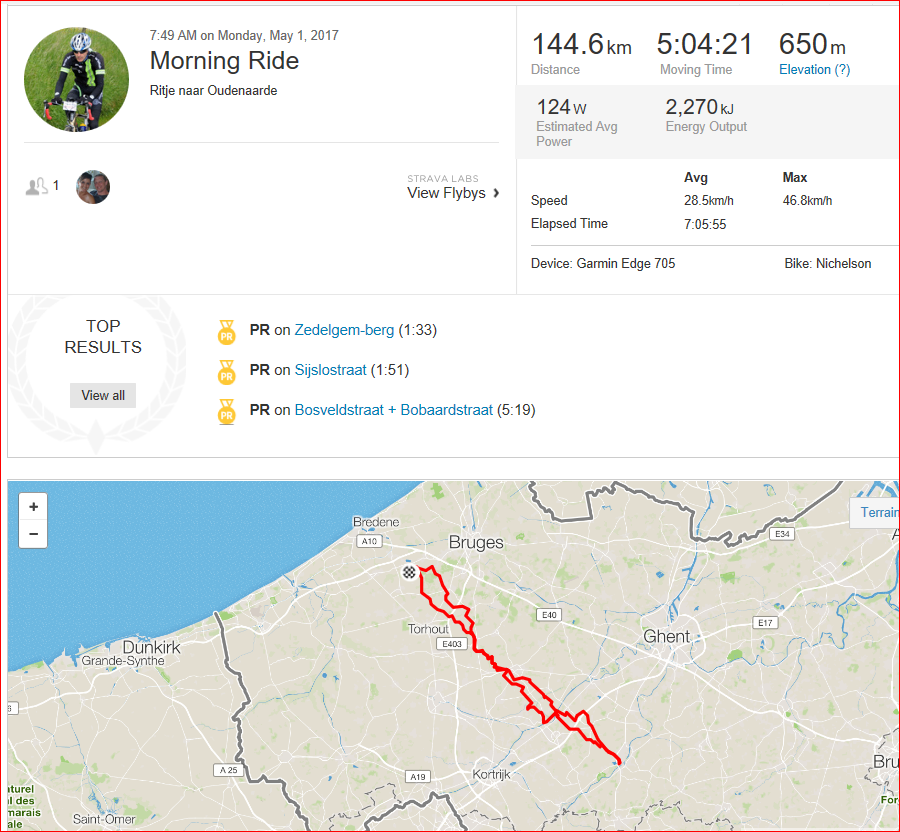The width and height of the screenshot is (900, 832).
Task: Open the Zedelgem-berg segment link
Action: point(344,330)
